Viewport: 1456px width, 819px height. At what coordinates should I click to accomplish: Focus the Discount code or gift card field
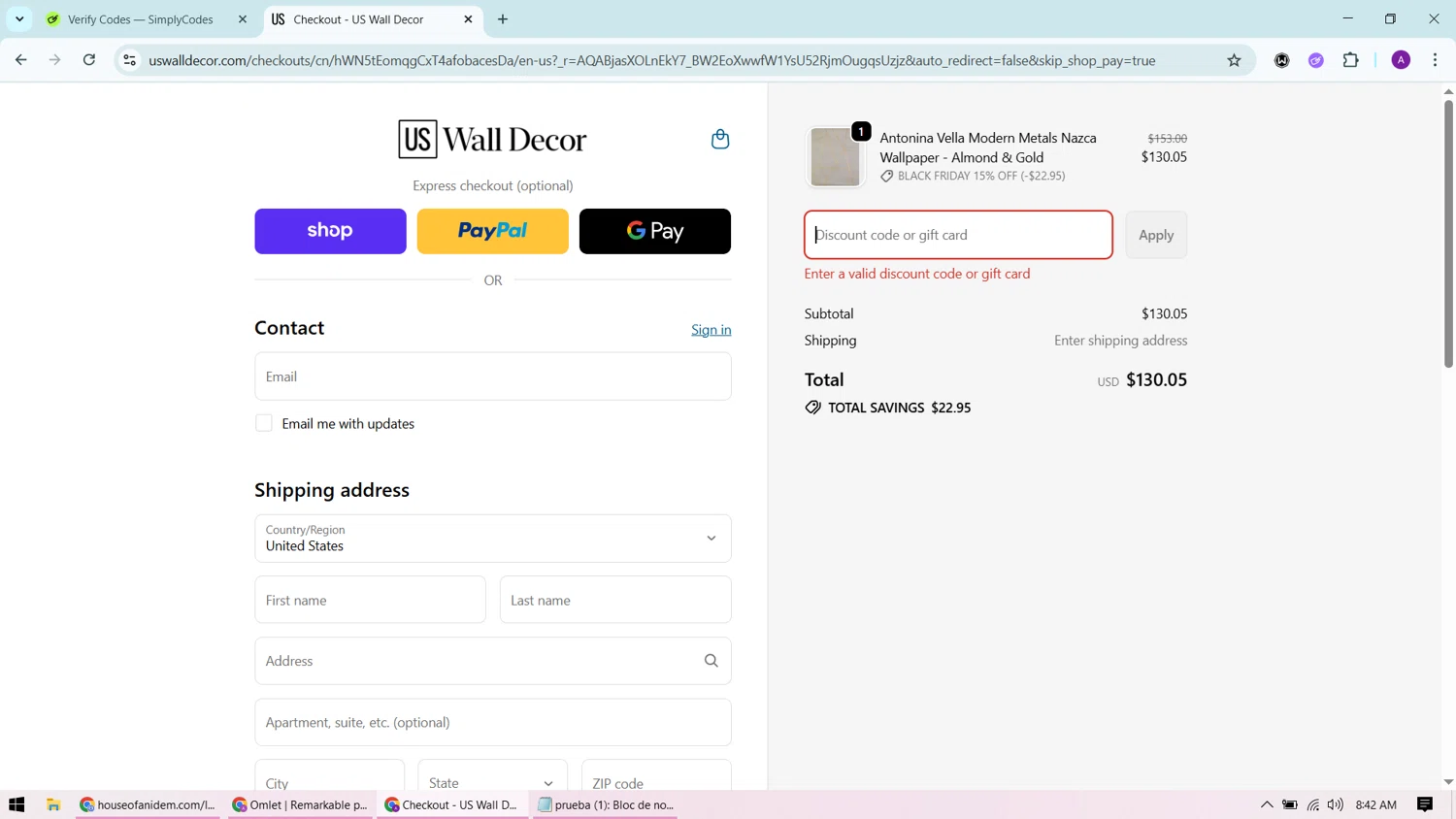pos(958,235)
